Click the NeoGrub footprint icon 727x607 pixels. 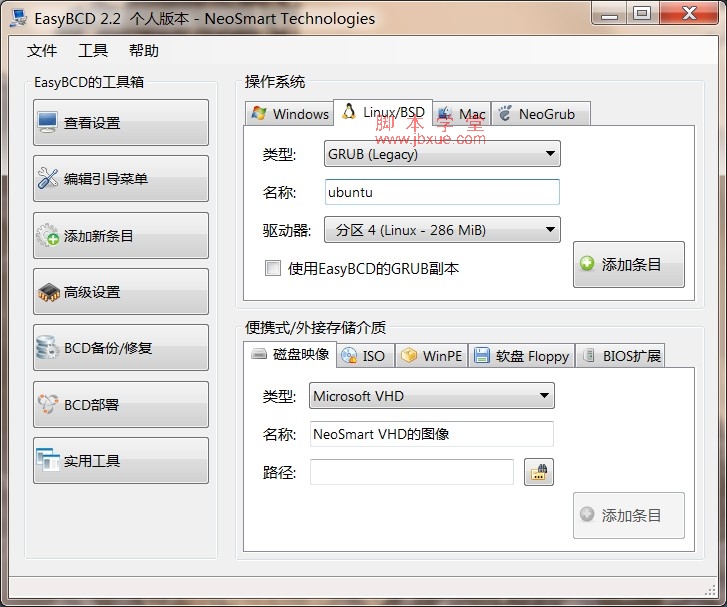504,113
